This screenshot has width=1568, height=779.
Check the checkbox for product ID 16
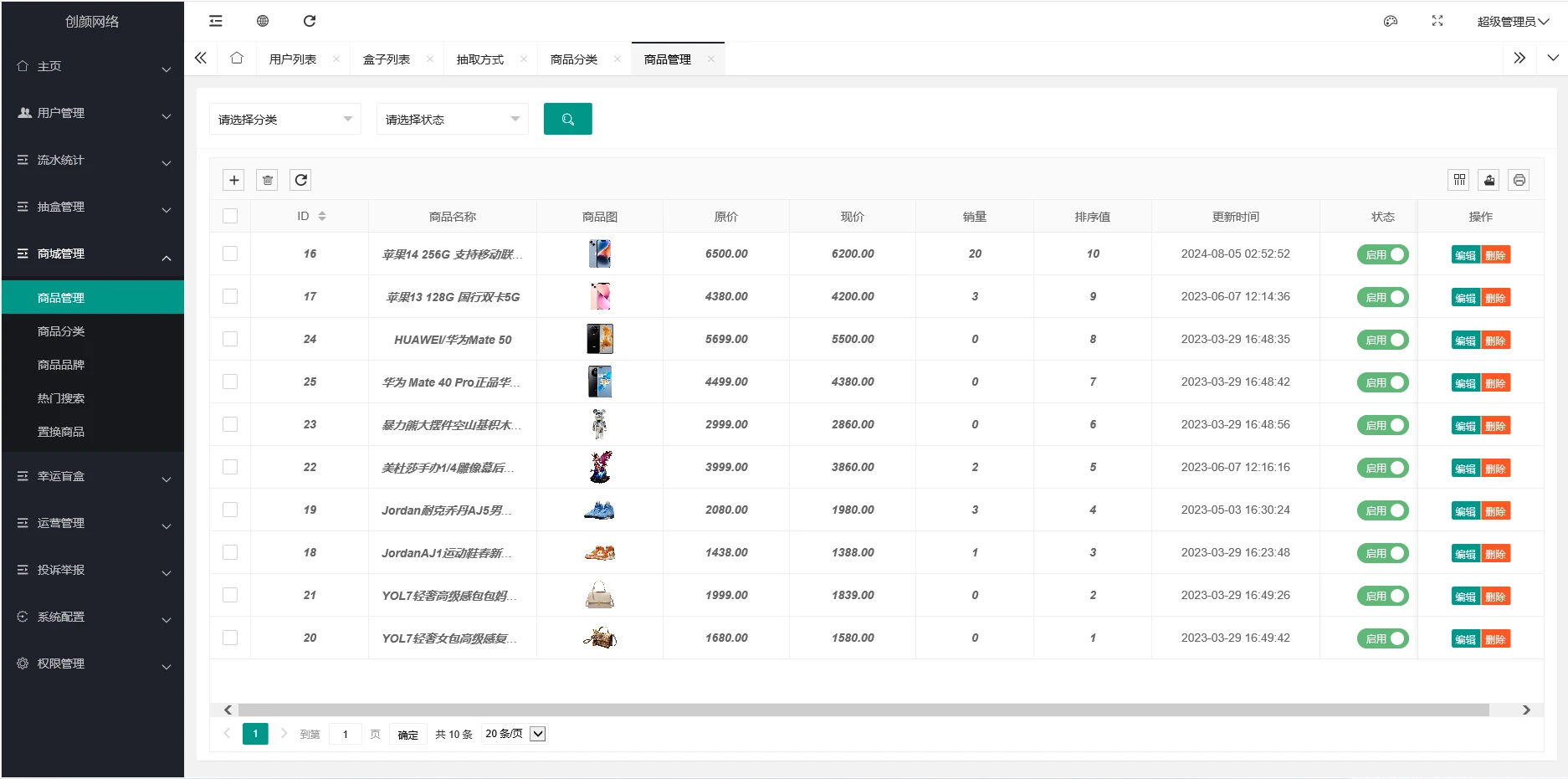[230, 254]
